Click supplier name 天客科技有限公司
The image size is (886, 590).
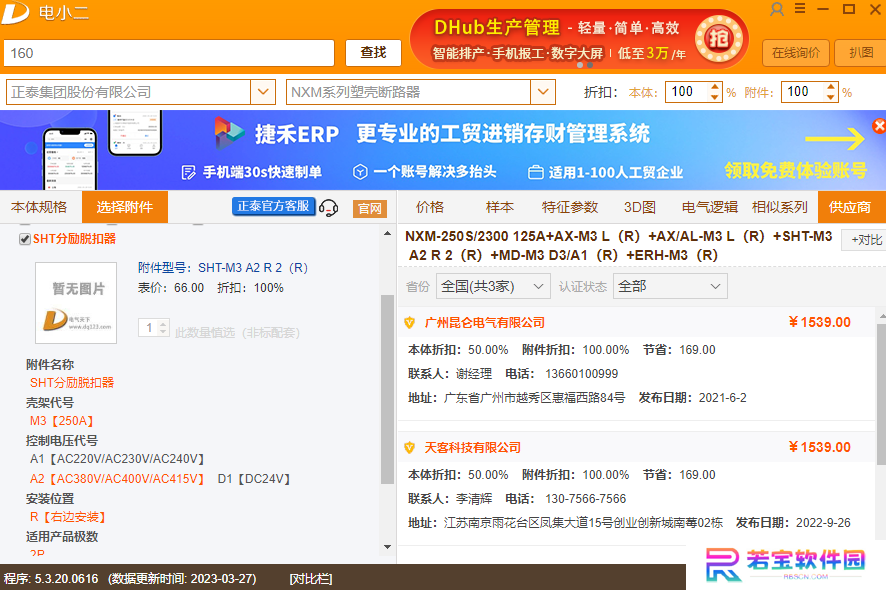pos(472,448)
